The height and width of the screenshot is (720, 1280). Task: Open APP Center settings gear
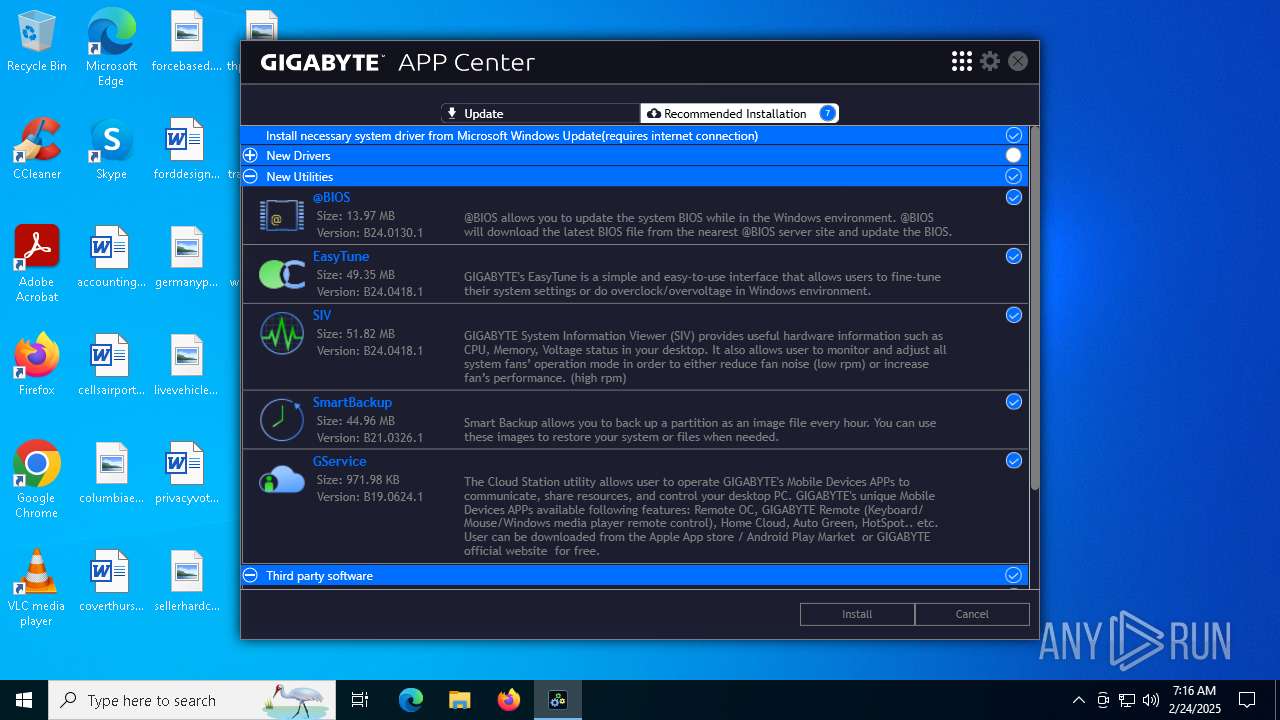[x=990, y=62]
